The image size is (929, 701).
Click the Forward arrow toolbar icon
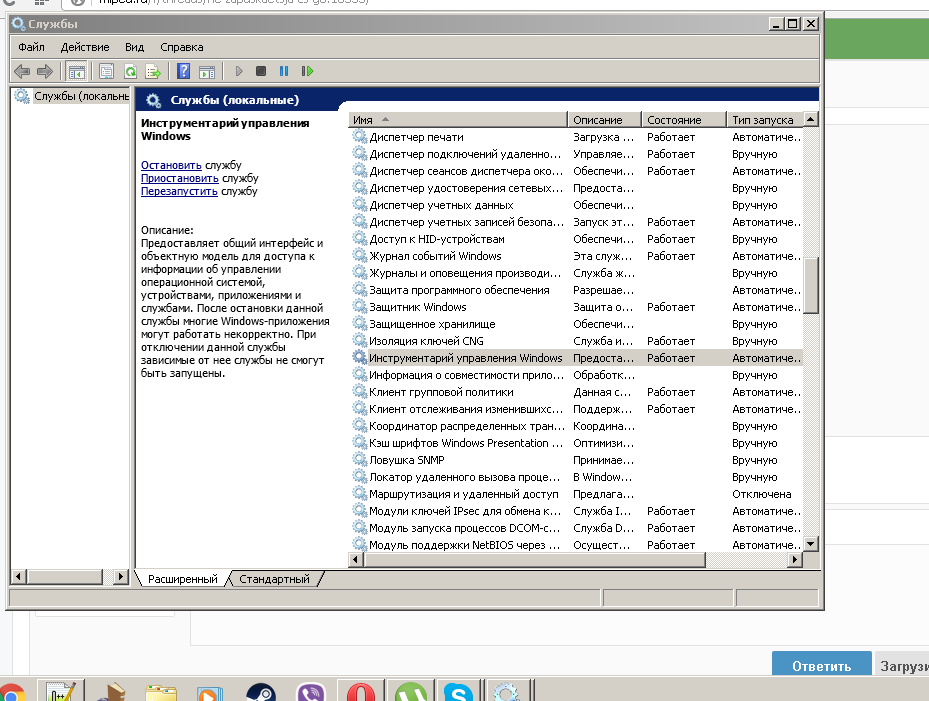pos(45,72)
